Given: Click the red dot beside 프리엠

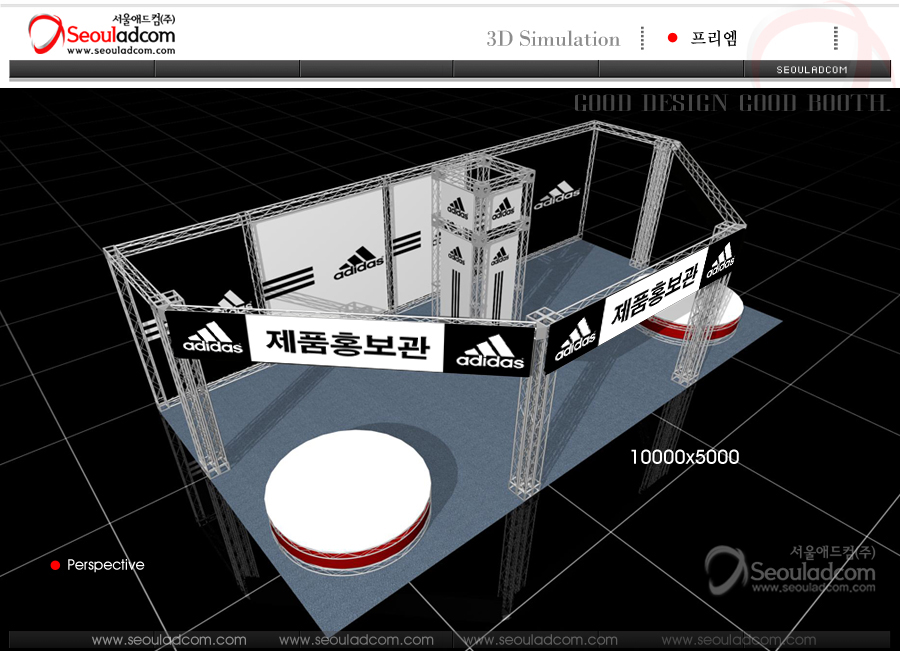Looking at the screenshot, I should pos(672,38).
